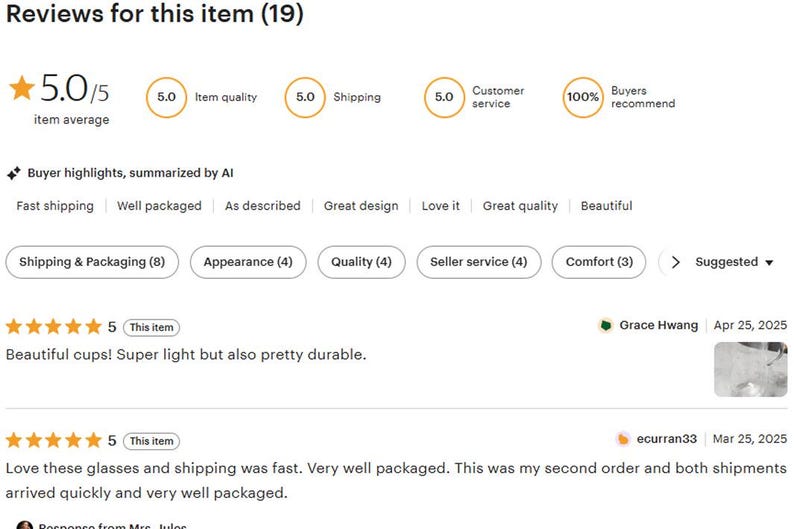This screenshot has height=529, width=794.
Task: Click the Item quality 5.0 circle
Action: click(x=167, y=97)
